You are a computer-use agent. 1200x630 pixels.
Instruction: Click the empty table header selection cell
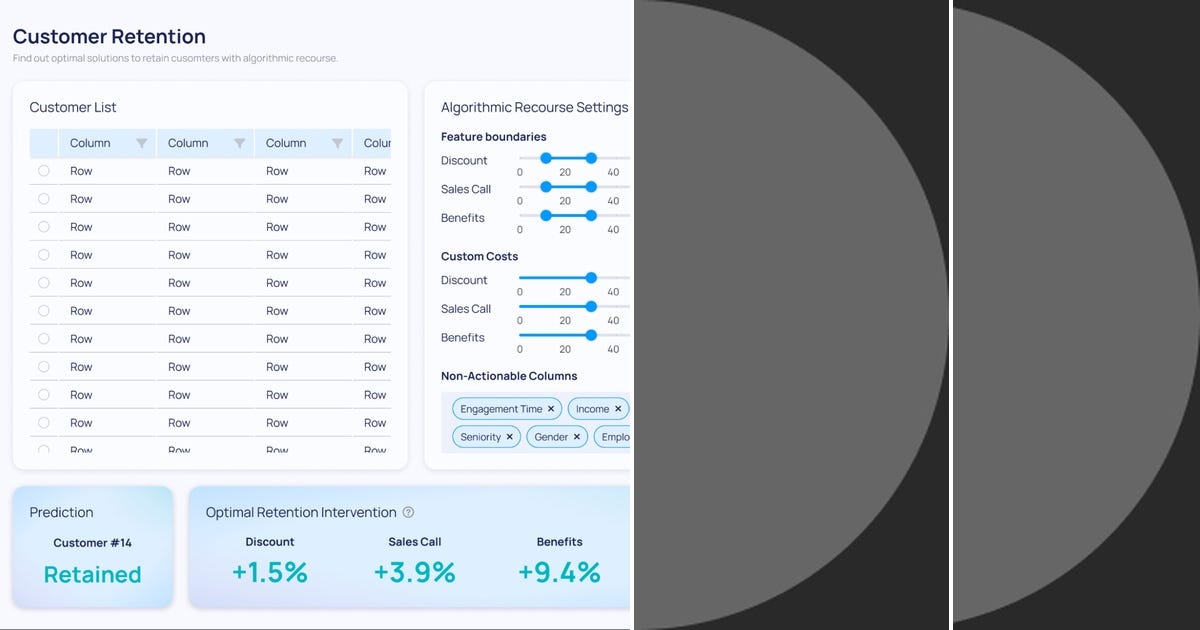click(43, 143)
